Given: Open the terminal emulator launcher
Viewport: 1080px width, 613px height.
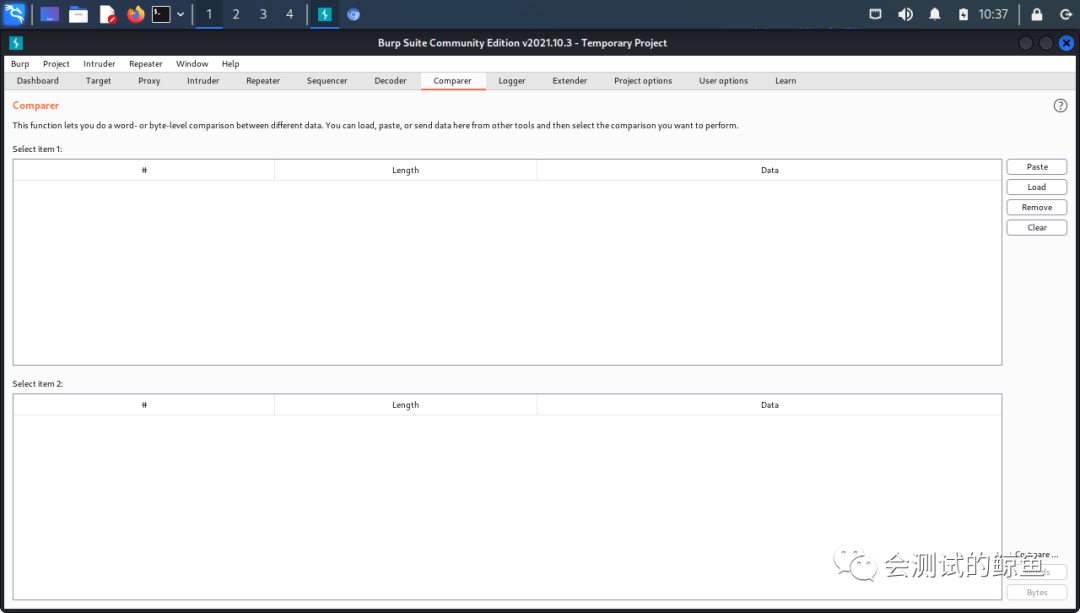Looking at the screenshot, I should 161,14.
